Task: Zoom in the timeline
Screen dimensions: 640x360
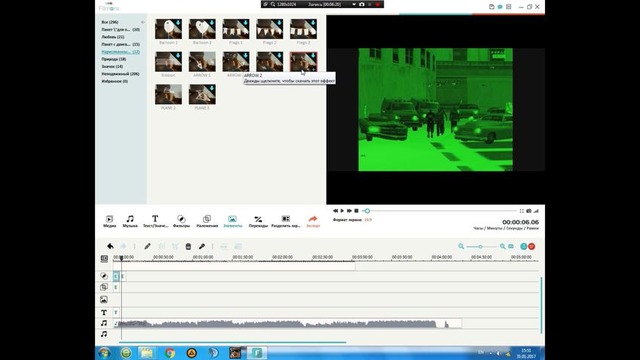Action: pos(502,246)
